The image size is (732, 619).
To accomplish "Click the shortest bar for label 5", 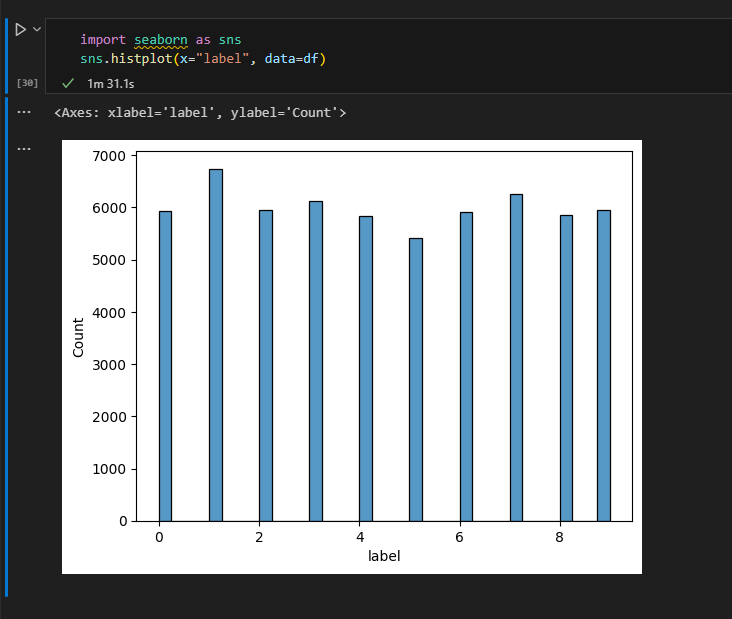I will pos(416,380).
